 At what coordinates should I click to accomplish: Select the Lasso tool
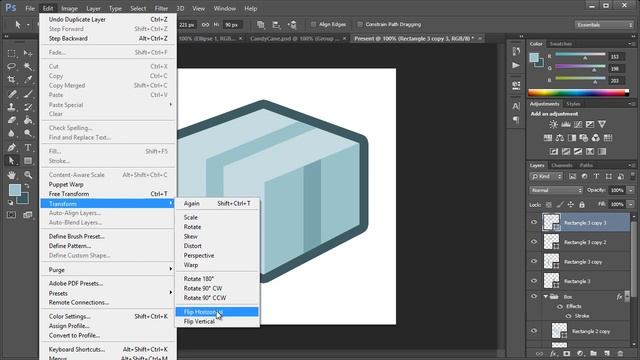click(11, 67)
